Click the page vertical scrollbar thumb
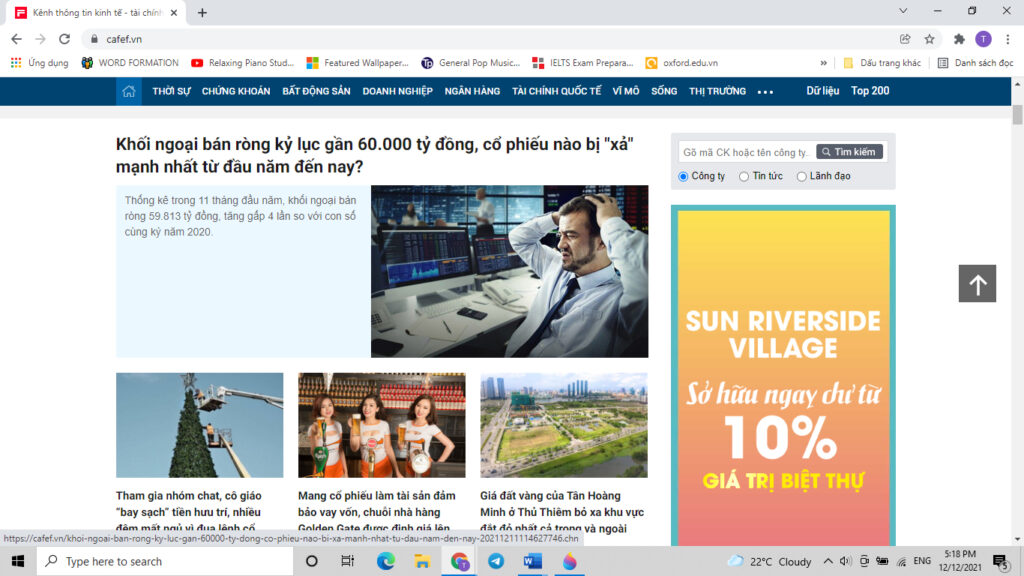1024x576 pixels. coord(1017,114)
